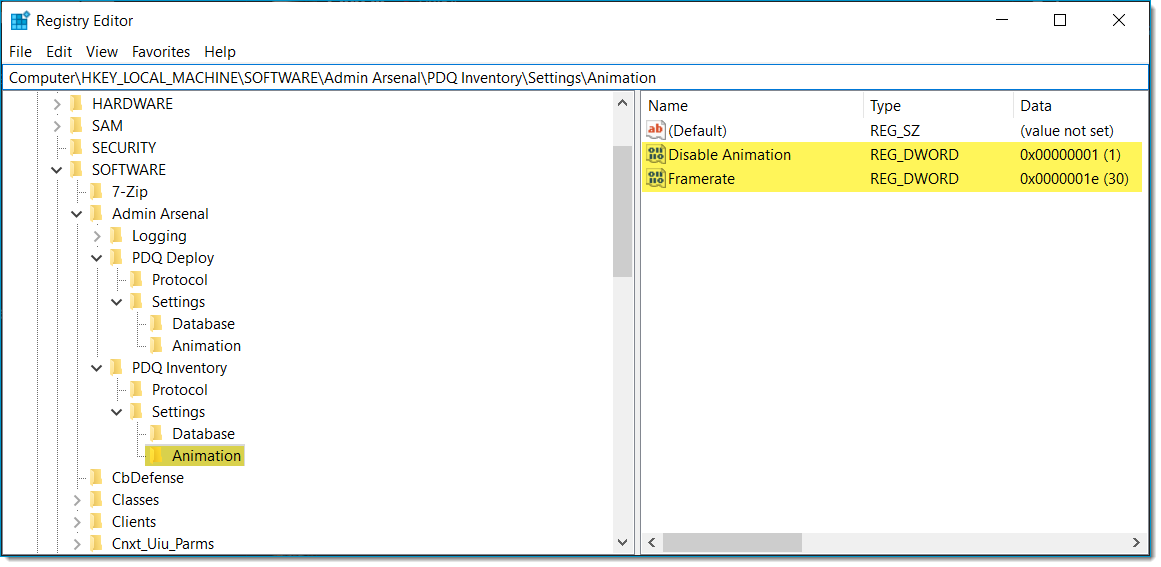Image resolution: width=1161 pixels, height=567 pixels.
Task: Click the (Default) string value icon
Action: [656, 130]
